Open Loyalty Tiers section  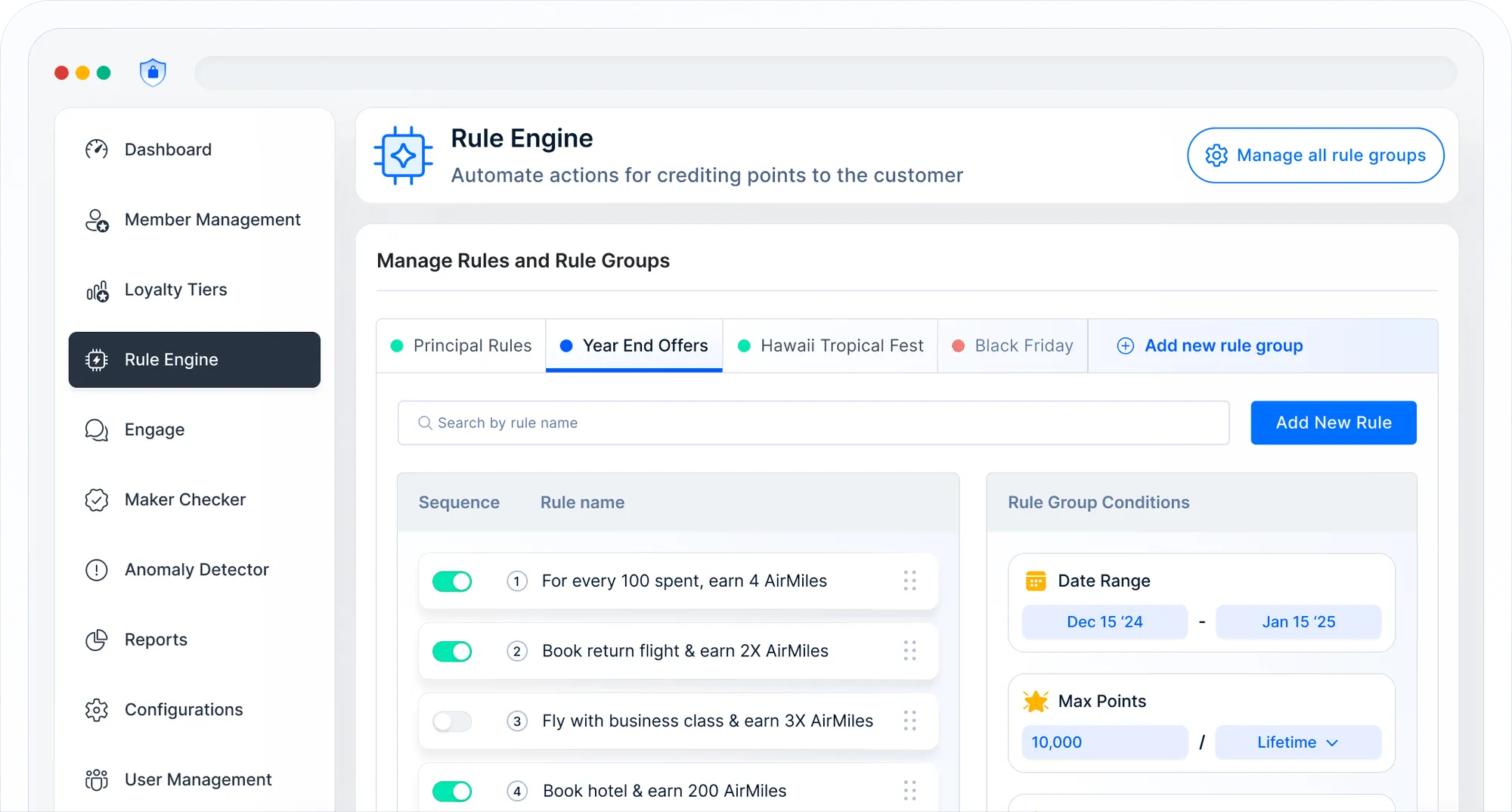point(194,290)
